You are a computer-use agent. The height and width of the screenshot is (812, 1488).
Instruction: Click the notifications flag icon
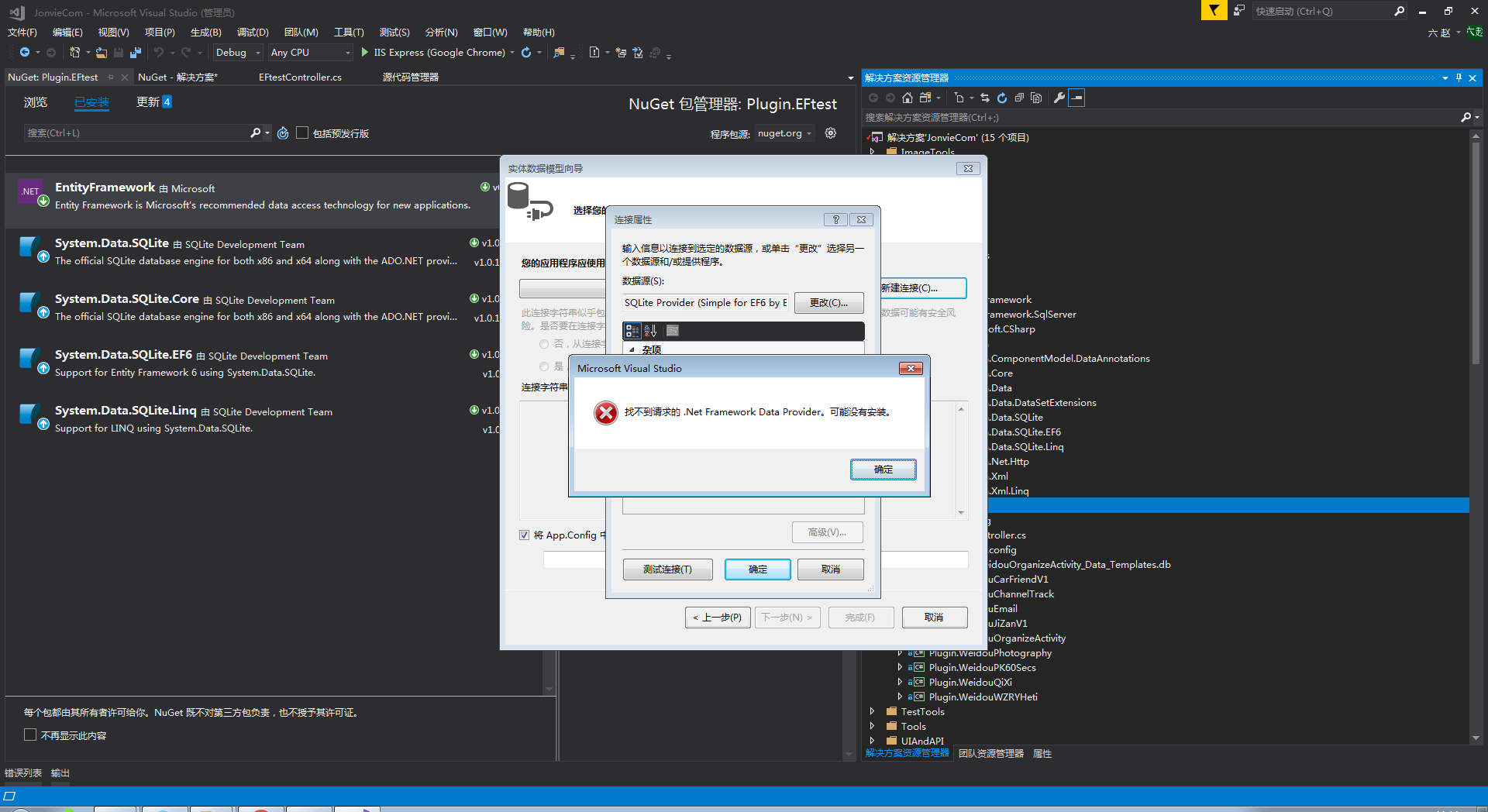1214,11
